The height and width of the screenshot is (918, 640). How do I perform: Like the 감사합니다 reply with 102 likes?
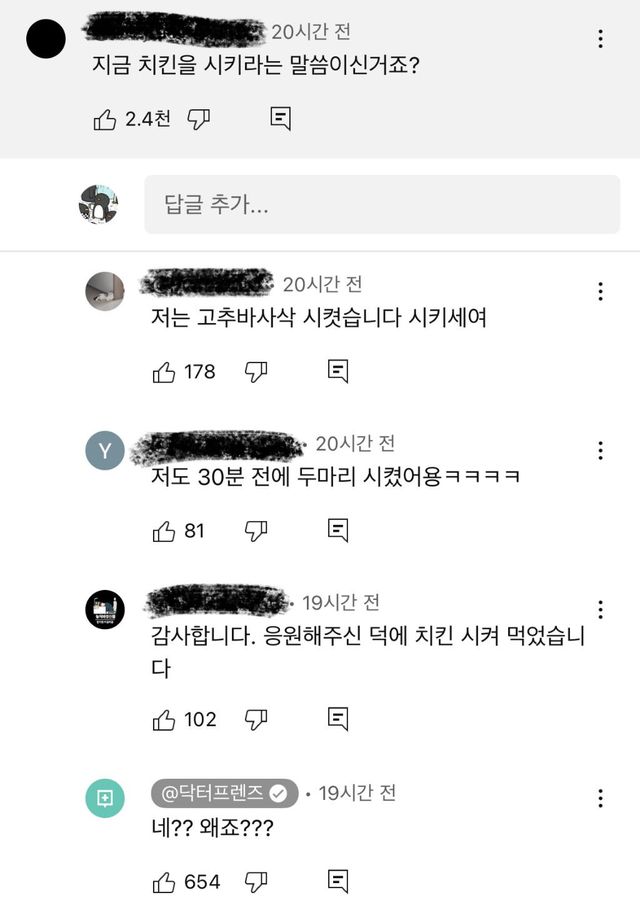point(164,720)
